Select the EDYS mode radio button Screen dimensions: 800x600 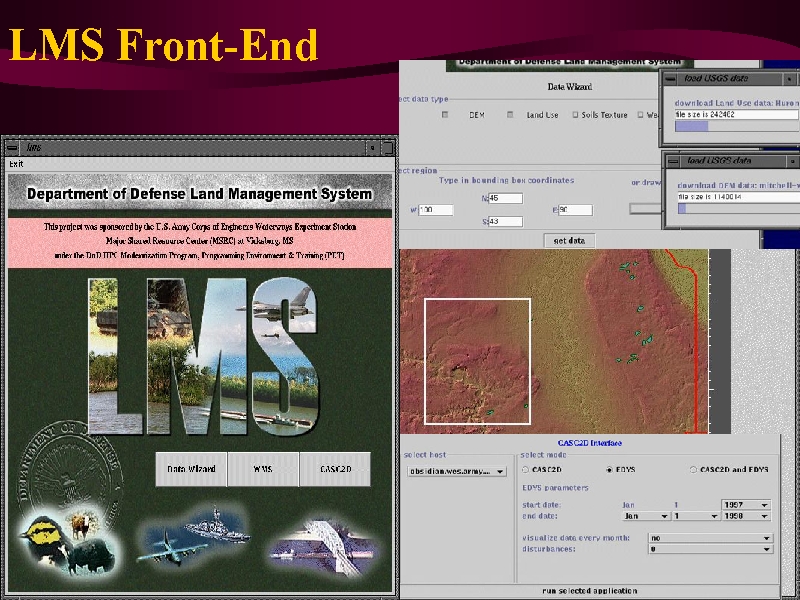tap(609, 469)
